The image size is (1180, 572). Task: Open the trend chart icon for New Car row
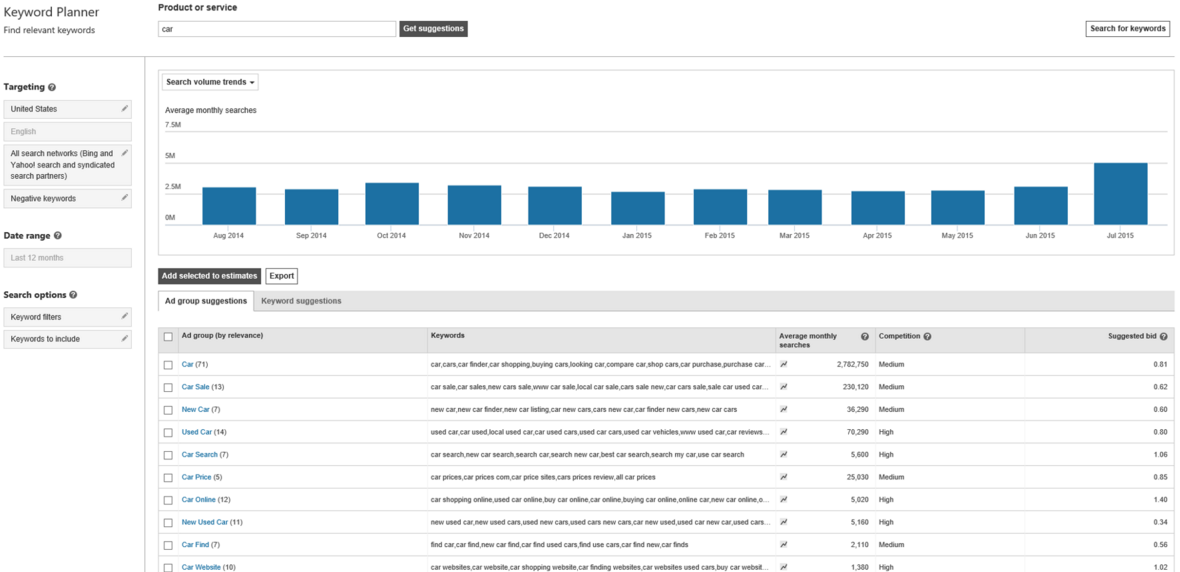point(783,409)
